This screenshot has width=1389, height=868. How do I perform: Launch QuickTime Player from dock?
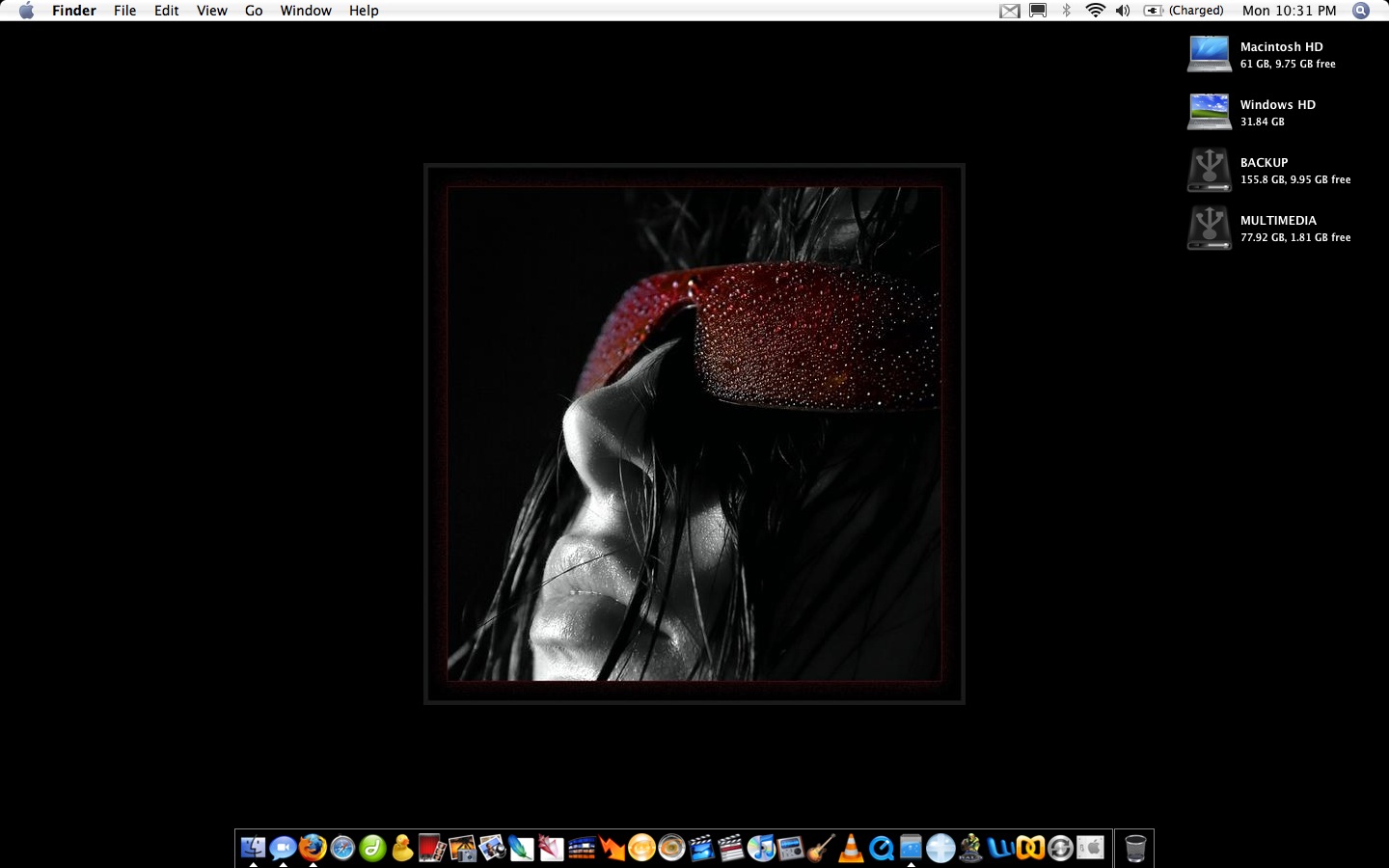click(881, 848)
